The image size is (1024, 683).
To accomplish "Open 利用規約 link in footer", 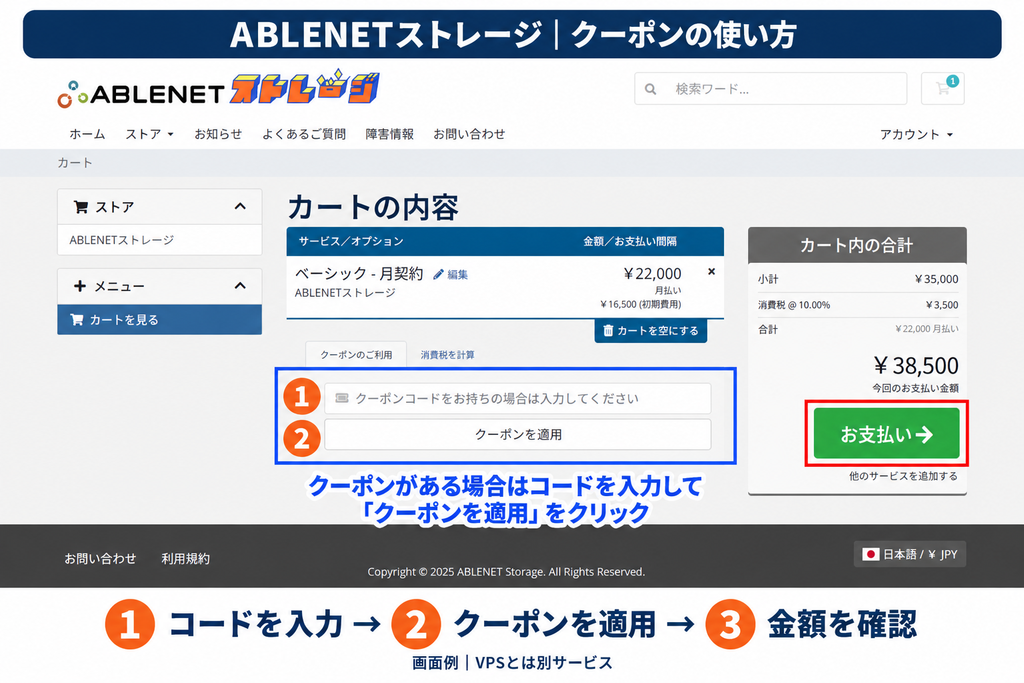I will click(x=185, y=558).
